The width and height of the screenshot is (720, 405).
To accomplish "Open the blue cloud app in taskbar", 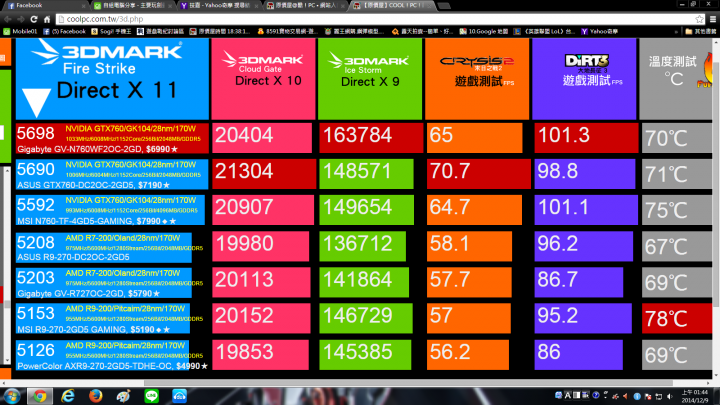I will click(180, 396).
